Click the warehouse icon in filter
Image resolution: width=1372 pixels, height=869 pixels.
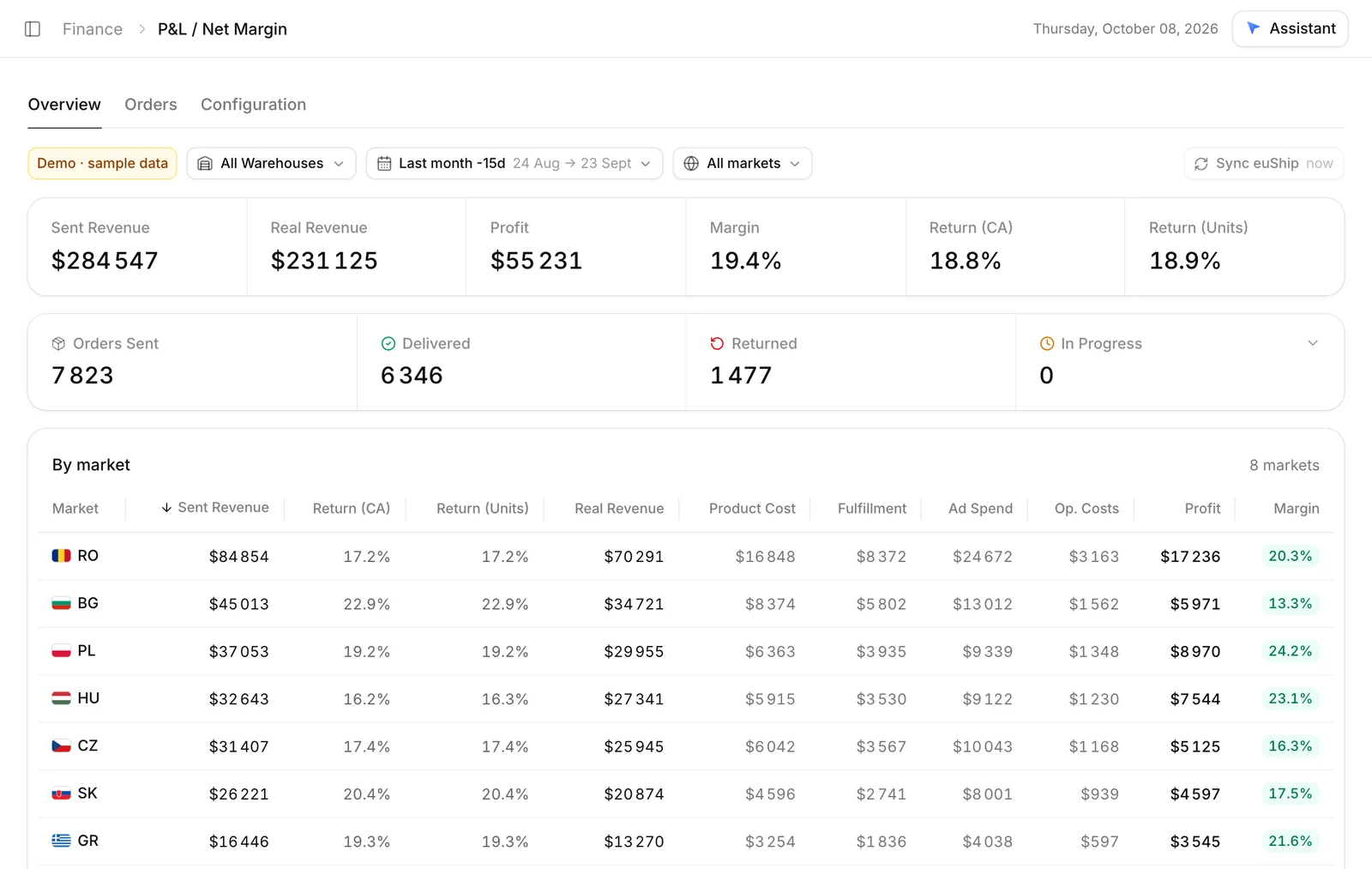coord(205,164)
